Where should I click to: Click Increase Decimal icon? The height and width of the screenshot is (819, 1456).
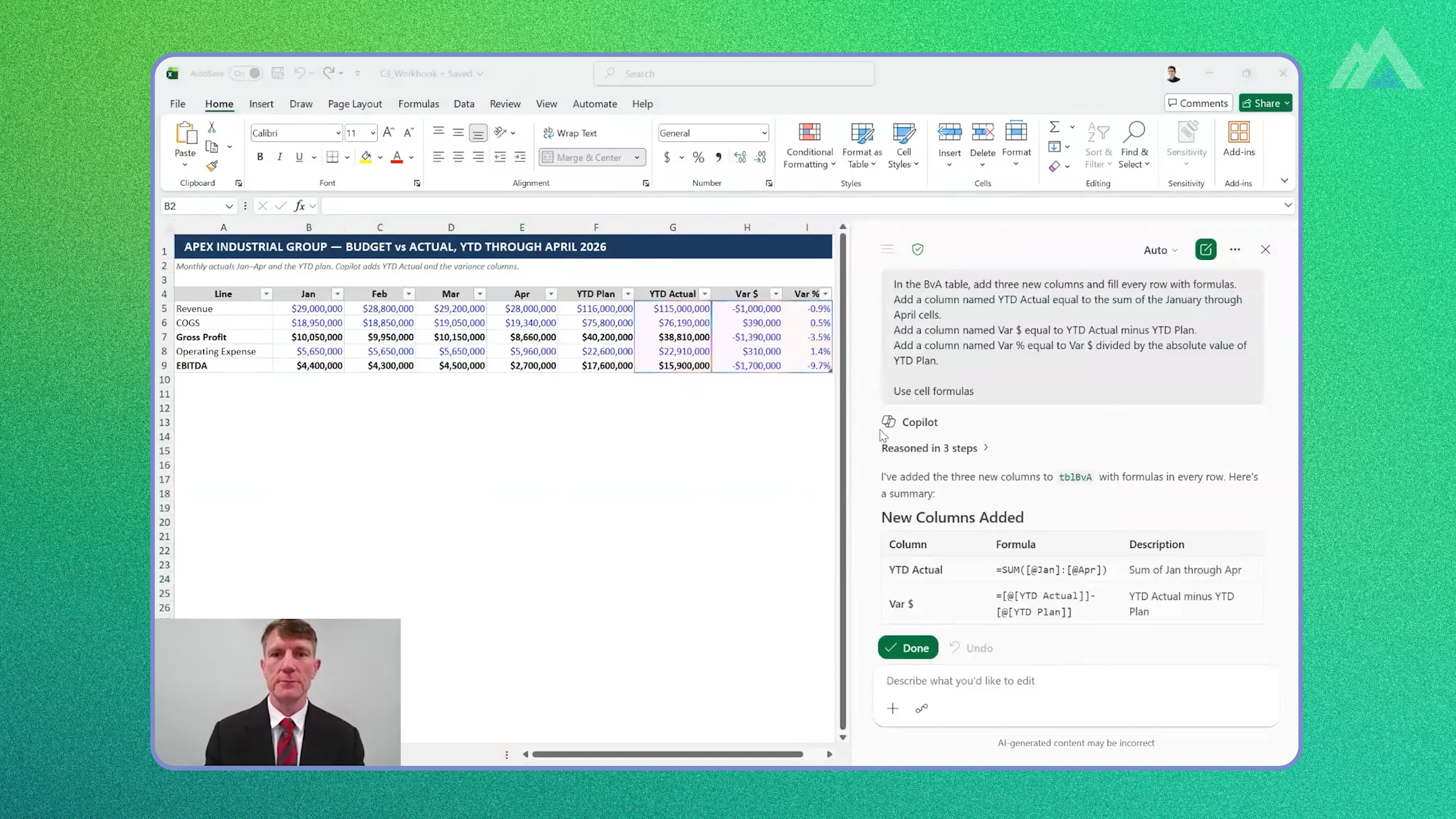[x=740, y=157]
